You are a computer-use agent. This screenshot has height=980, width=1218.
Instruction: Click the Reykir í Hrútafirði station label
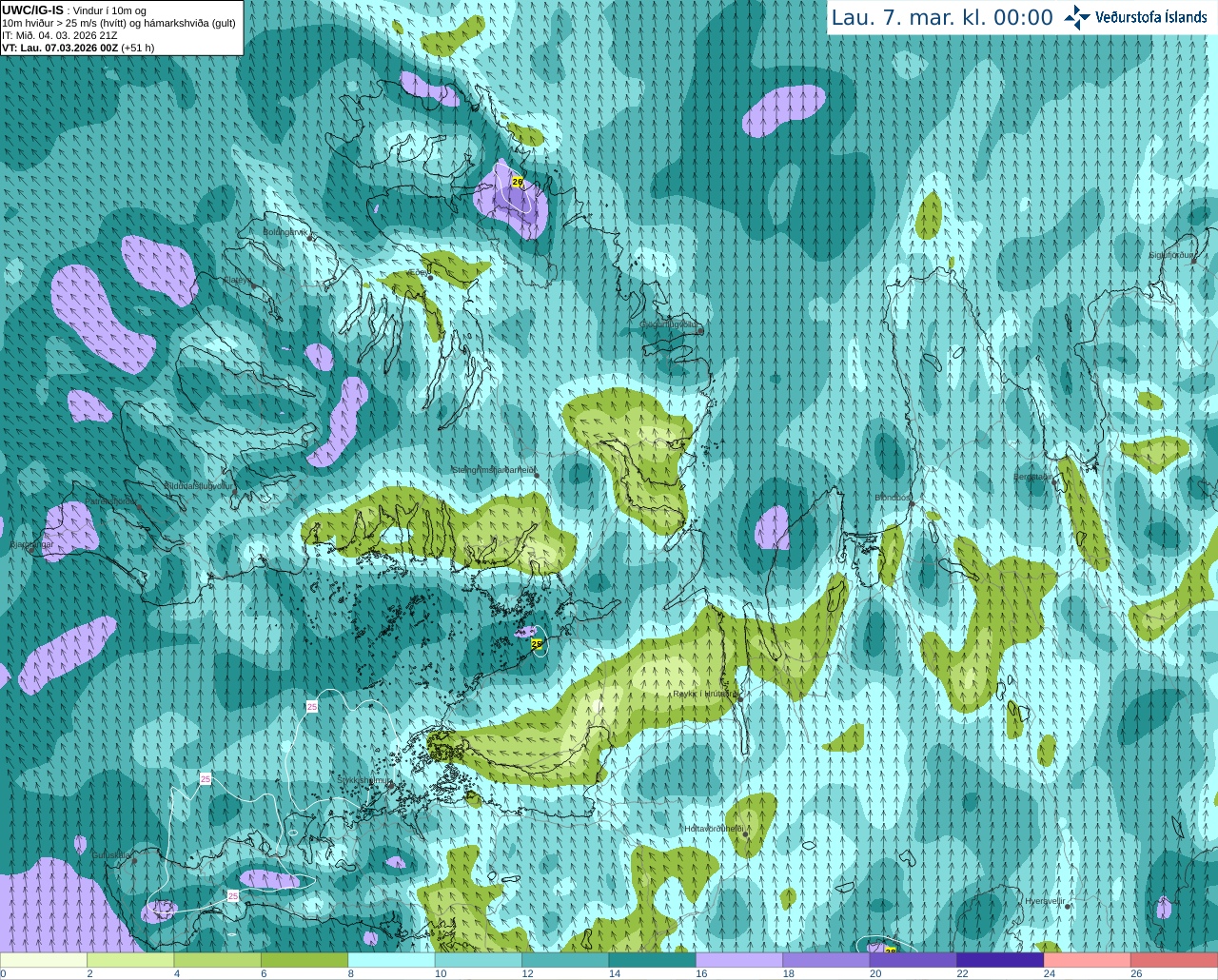pyautogui.click(x=705, y=694)
